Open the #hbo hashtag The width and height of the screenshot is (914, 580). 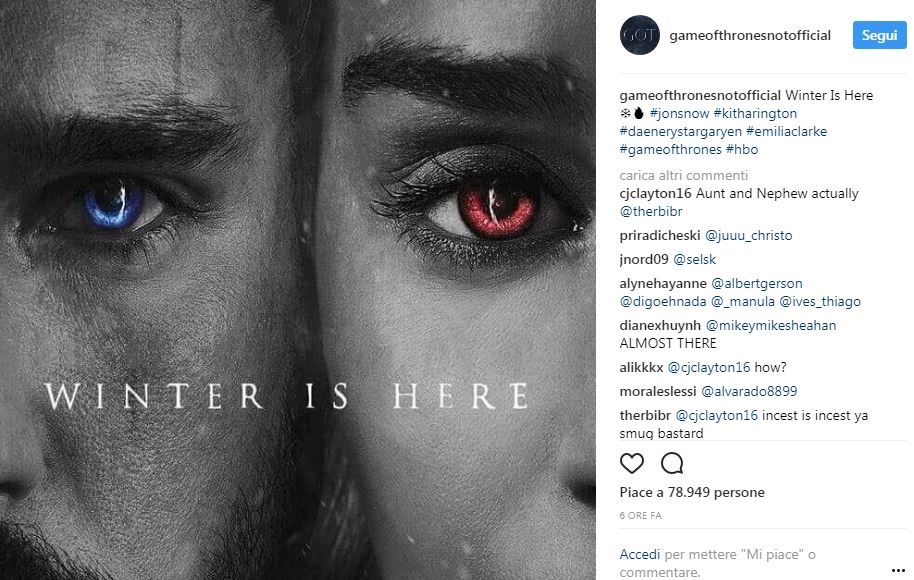coord(741,149)
